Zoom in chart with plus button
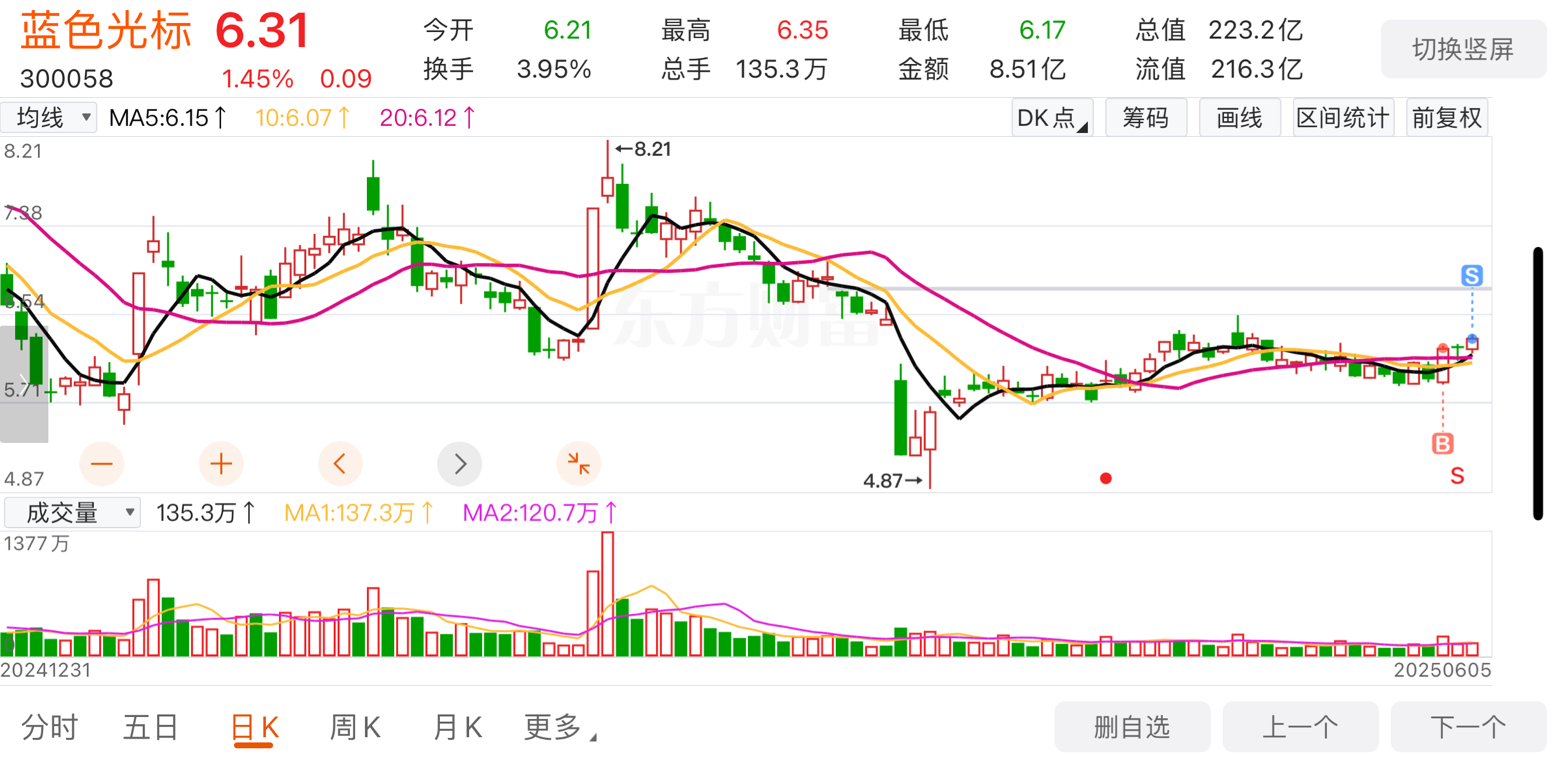Screen dimensions: 1559x769 tap(221, 463)
